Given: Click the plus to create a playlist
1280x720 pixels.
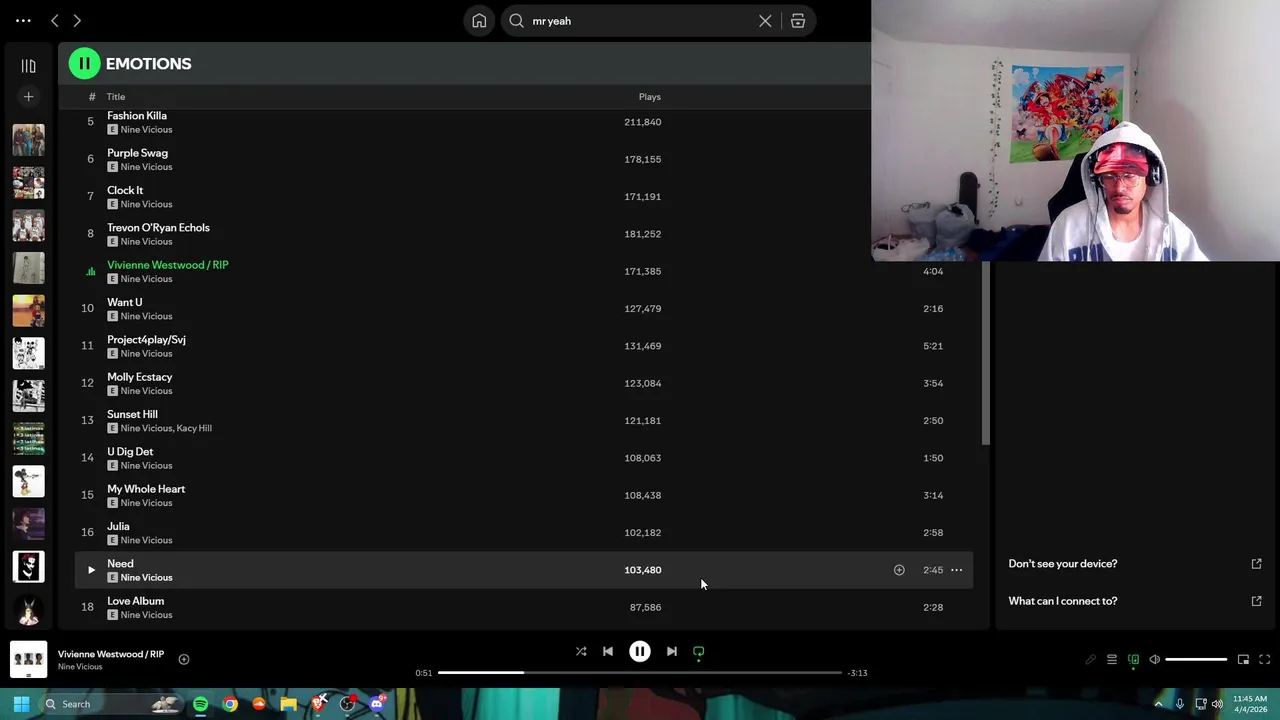Looking at the screenshot, I should (28, 97).
